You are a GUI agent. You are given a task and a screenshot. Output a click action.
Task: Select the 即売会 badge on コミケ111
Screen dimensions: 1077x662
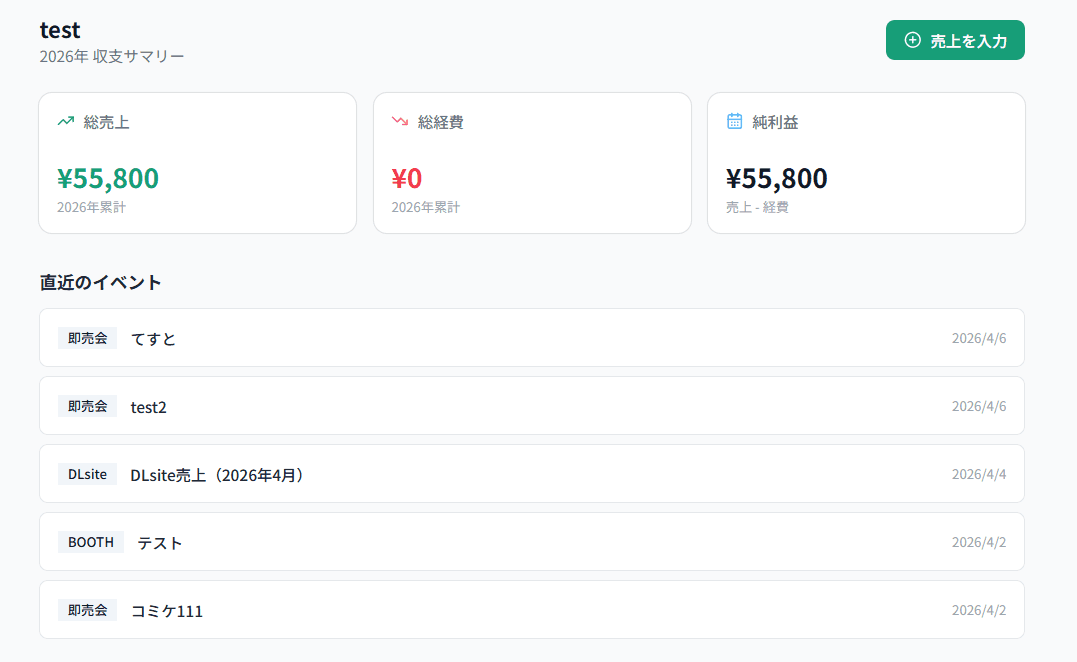tap(87, 609)
